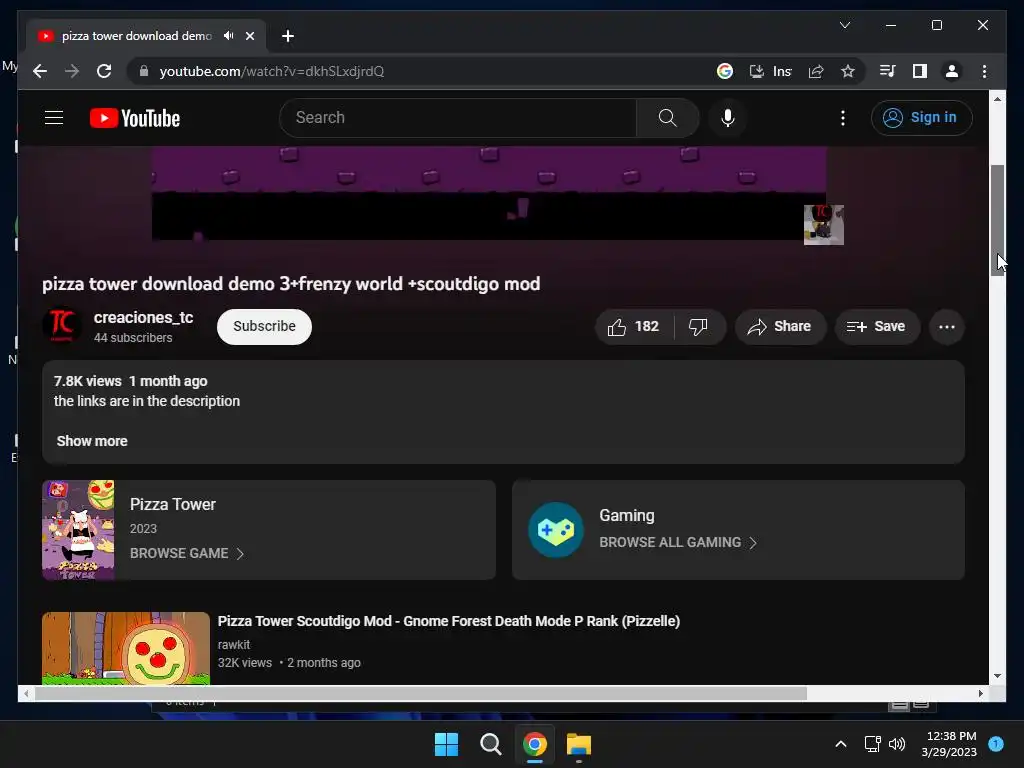Screen dimensions: 1024x768
Task: Open the Pizza Tower game cover thumbnail
Action: click(78, 530)
